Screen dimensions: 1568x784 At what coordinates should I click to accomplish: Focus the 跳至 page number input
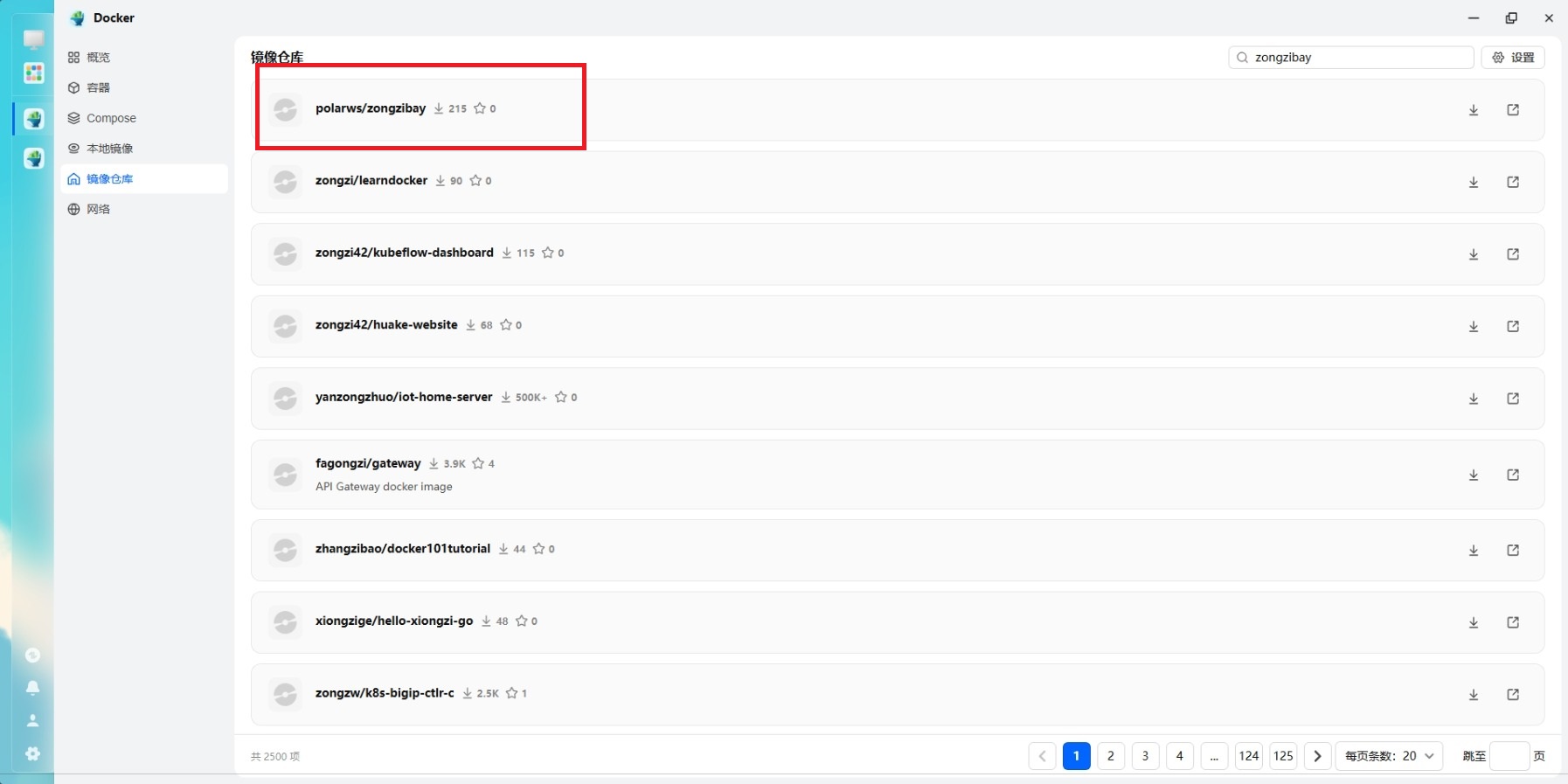coord(1509,756)
